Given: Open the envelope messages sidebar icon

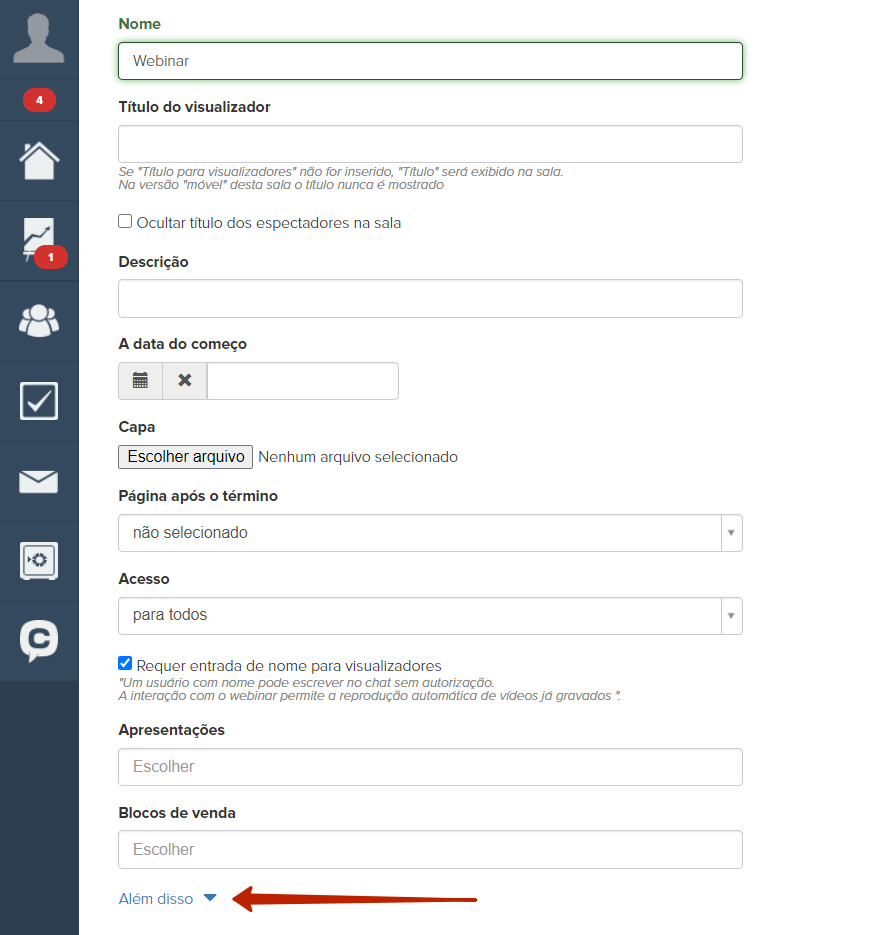Looking at the screenshot, I should click(39, 482).
